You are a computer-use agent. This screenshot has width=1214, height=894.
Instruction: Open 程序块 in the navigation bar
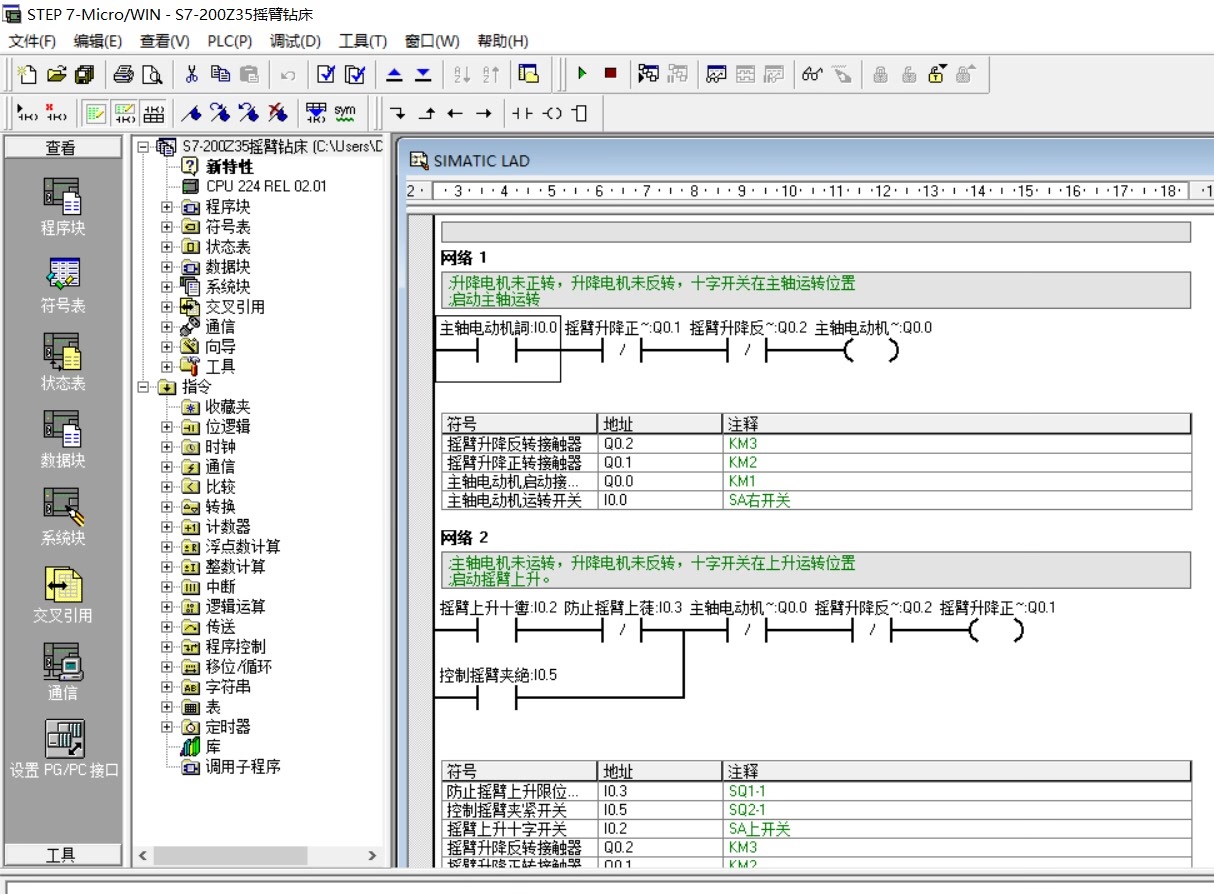coord(62,207)
